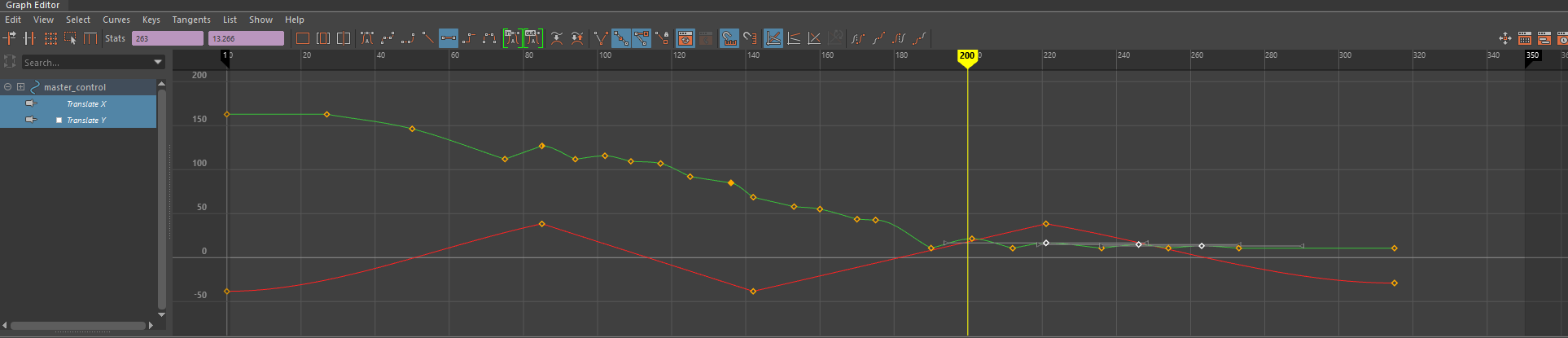Screen dimensions: 1568x338
Task: Click the Unify Tangents icon
Action: tap(621, 38)
